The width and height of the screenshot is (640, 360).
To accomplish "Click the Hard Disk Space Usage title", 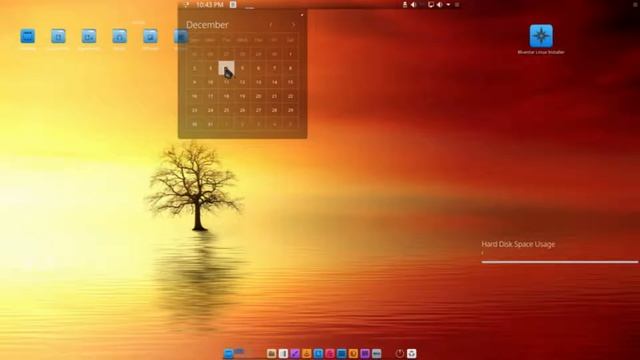I will click(x=518, y=244).
